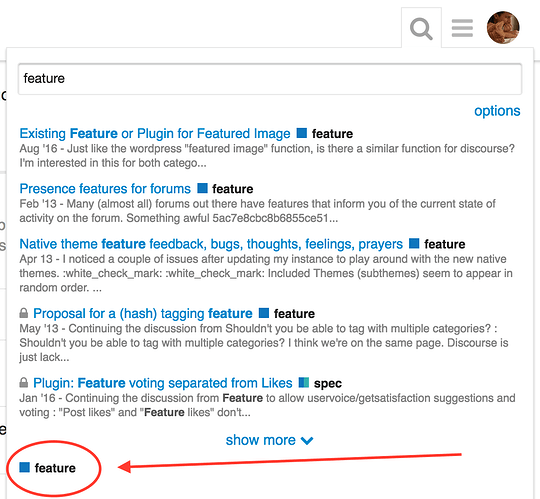This screenshot has width=540, height=499.
Task: Open 'Proposal for a (hash) tagging feature' topic
Action: [143, 314]
